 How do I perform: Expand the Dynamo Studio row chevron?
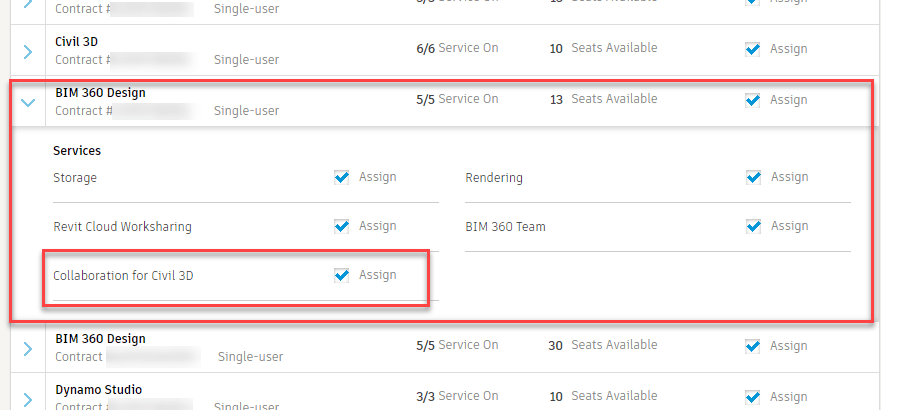tap(28, 398)
